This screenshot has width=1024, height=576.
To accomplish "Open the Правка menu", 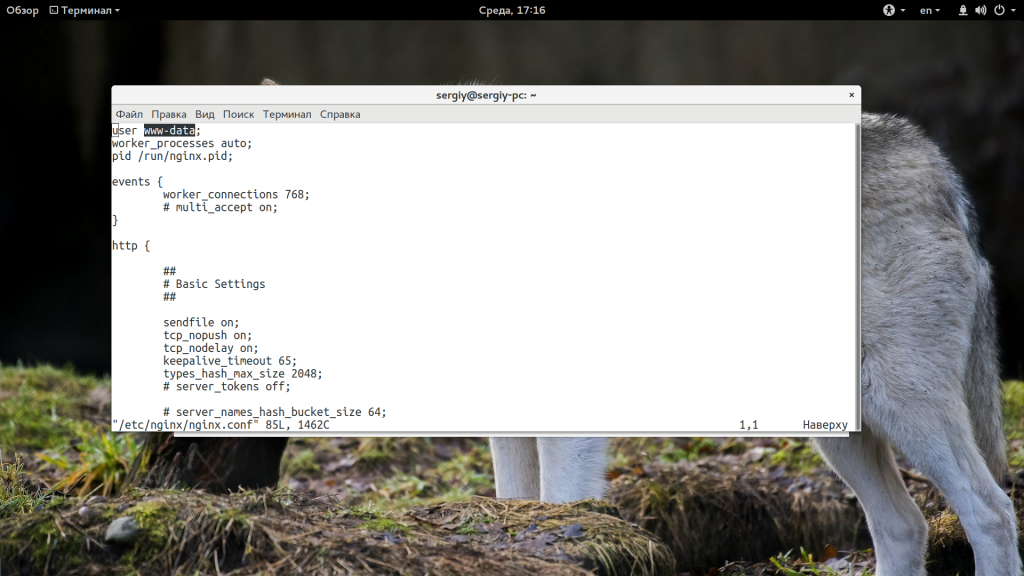I will [169, 114].
